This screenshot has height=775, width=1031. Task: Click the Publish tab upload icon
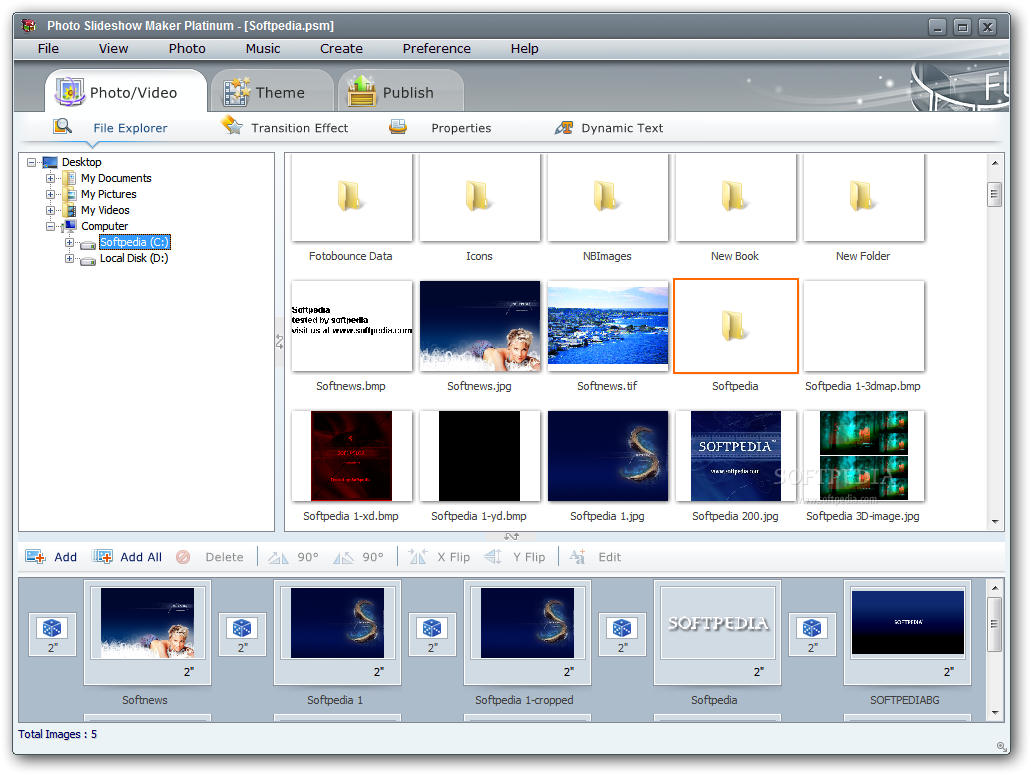tap(362, 91)
